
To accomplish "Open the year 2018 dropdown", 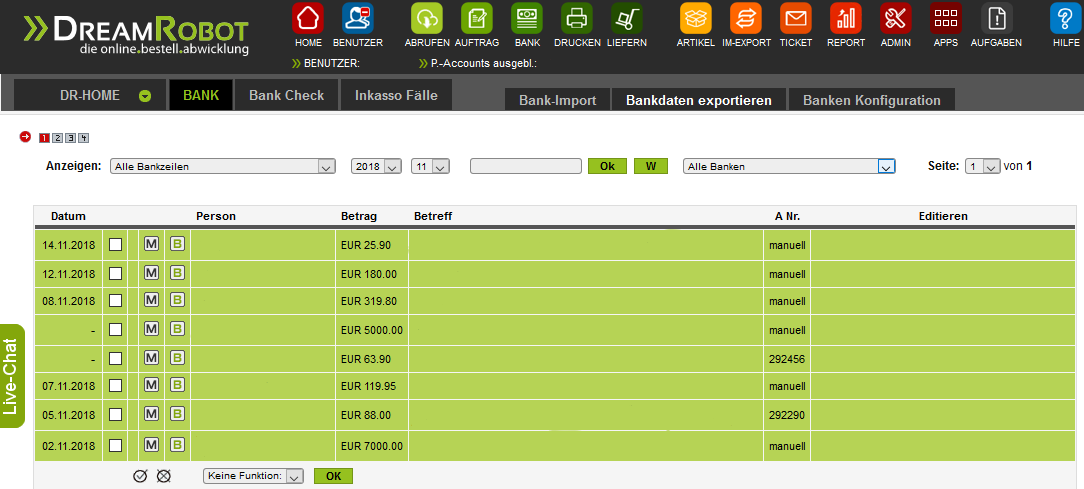I will coord(376,167).
